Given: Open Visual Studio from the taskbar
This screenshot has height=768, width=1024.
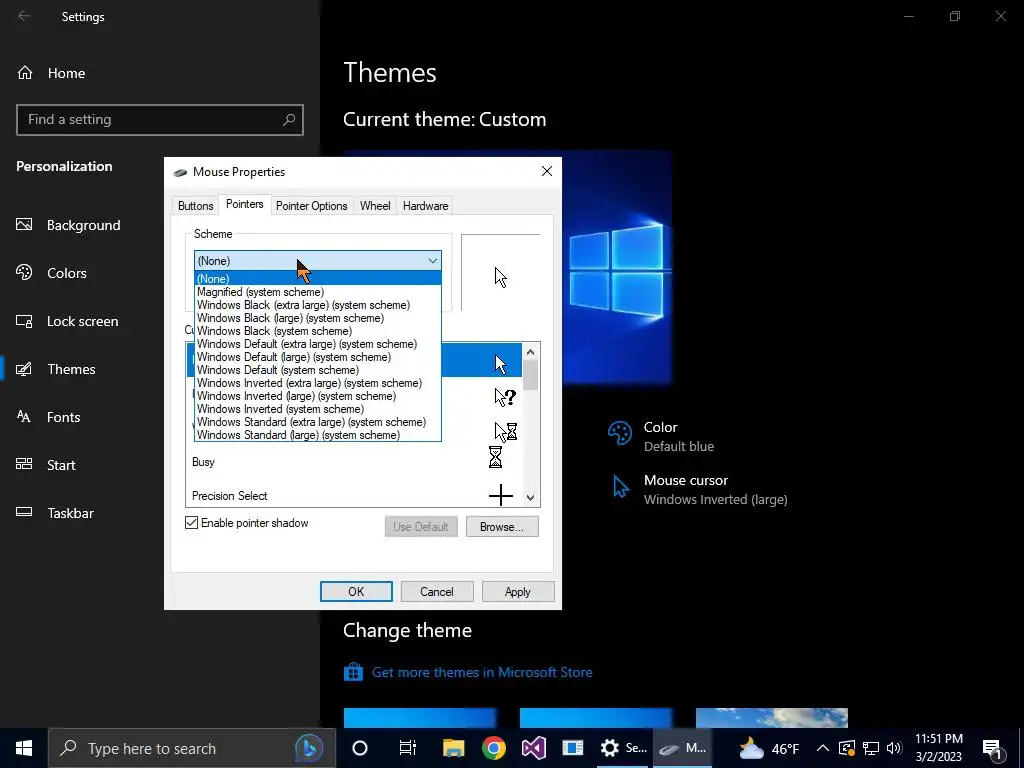Looking at the screenshot, I should (x=534, y=748).
